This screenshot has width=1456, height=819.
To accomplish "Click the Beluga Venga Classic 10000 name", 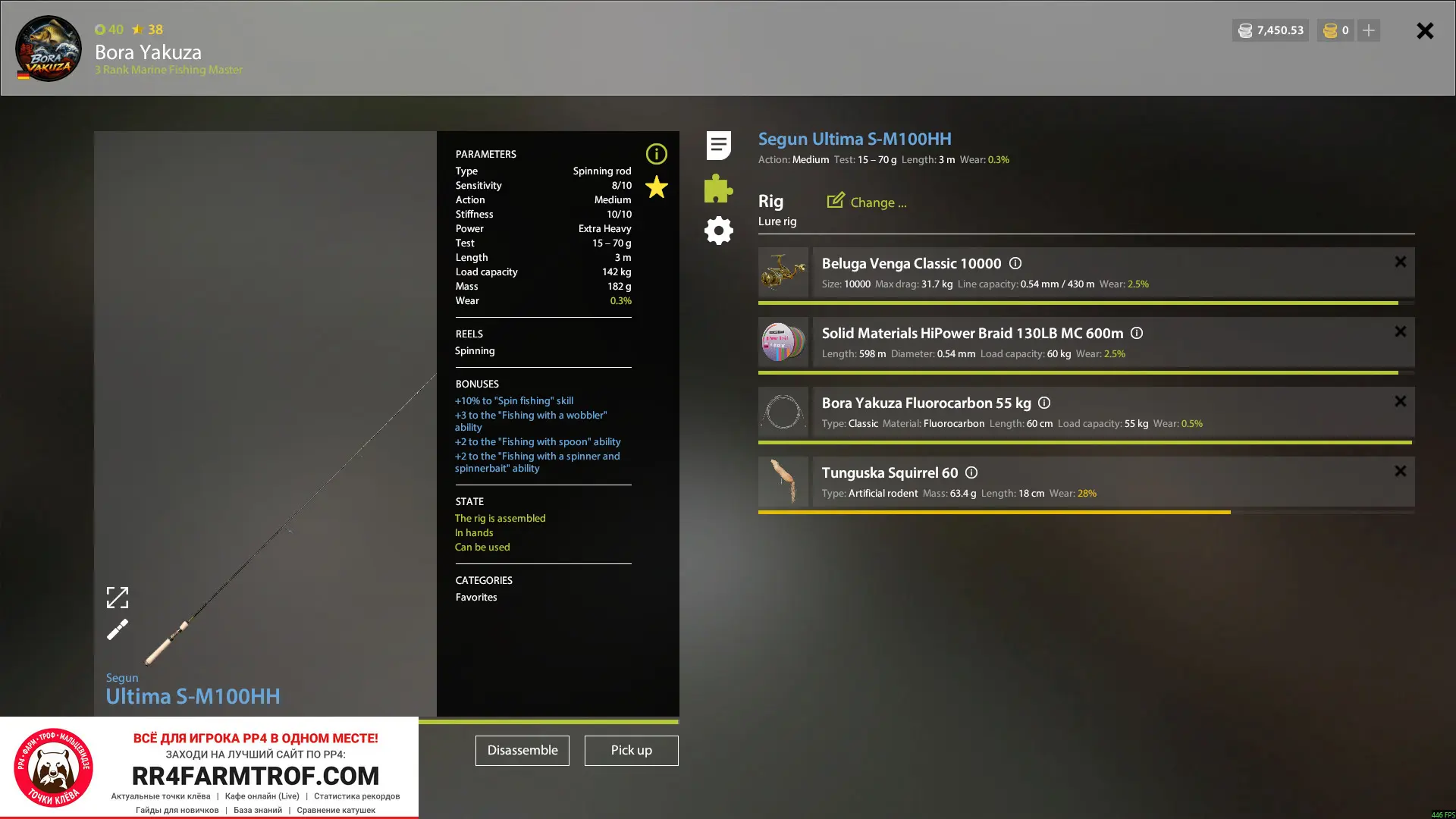I will point(912,263).
